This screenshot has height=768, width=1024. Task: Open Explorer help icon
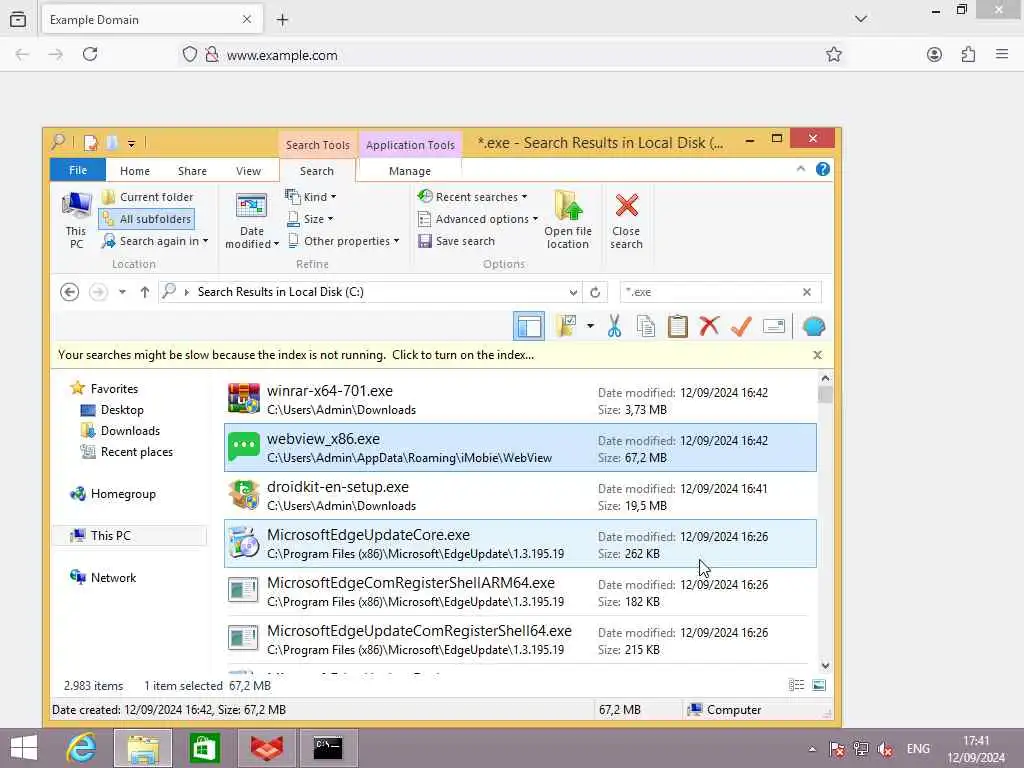click(x=823, y=169)
